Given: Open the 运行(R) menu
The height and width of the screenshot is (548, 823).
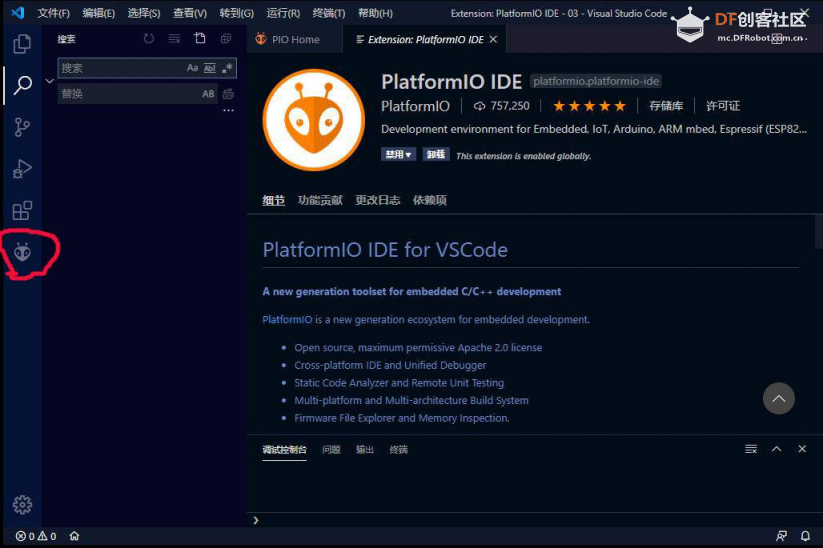Looking at the screenshot, I should (283, 13).
